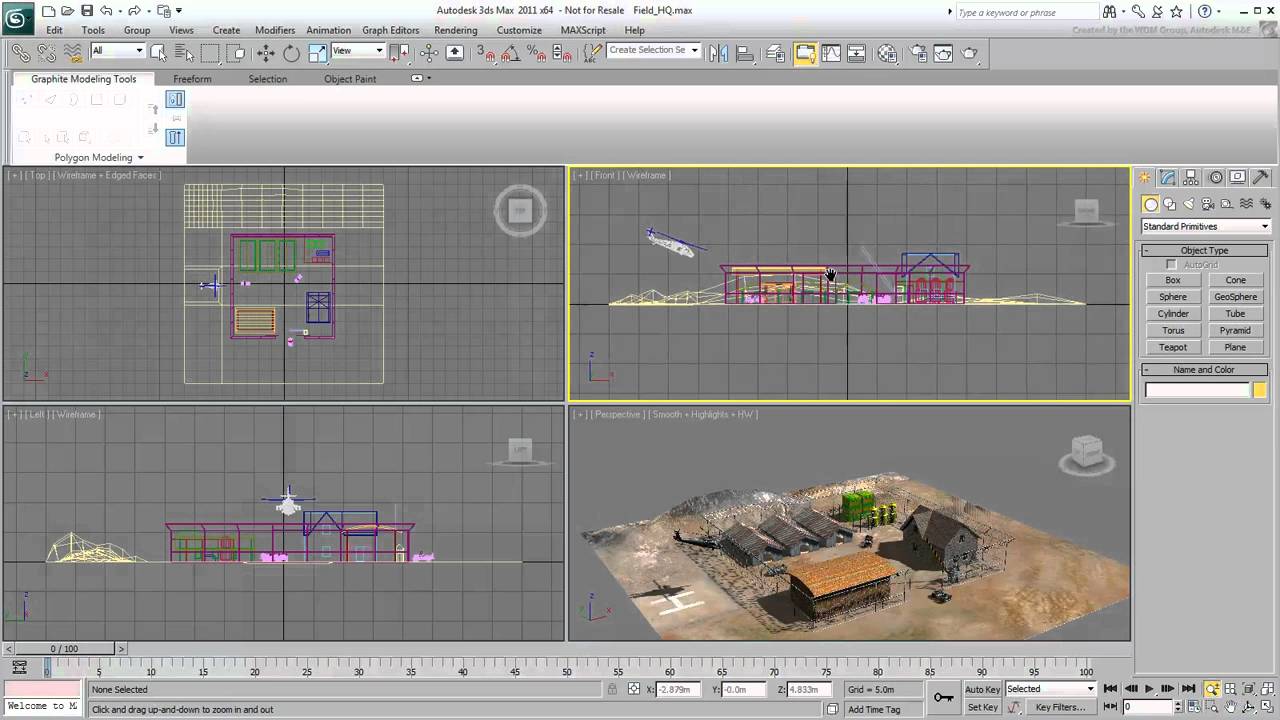Choose the Select Object arrow tool
Viewport: 1280px width, 720px height.
tap(158, 53)
